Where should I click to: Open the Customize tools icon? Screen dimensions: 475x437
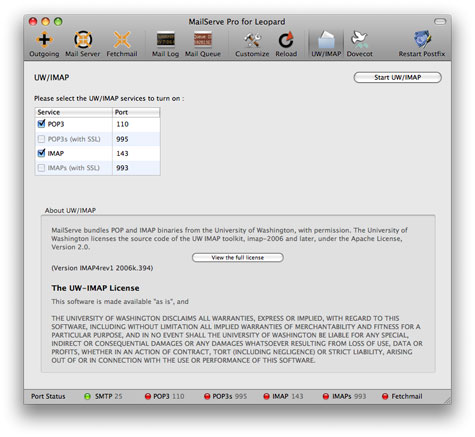[x=252, y=44]
